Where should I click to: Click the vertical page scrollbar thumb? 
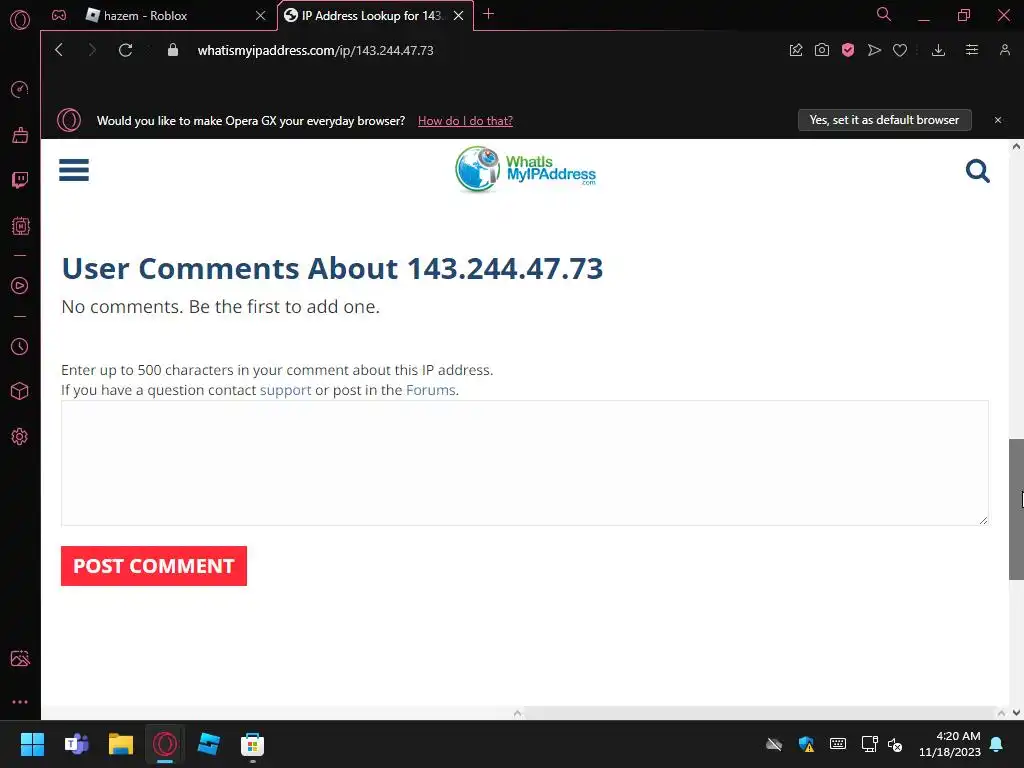tap(1016, 509)
